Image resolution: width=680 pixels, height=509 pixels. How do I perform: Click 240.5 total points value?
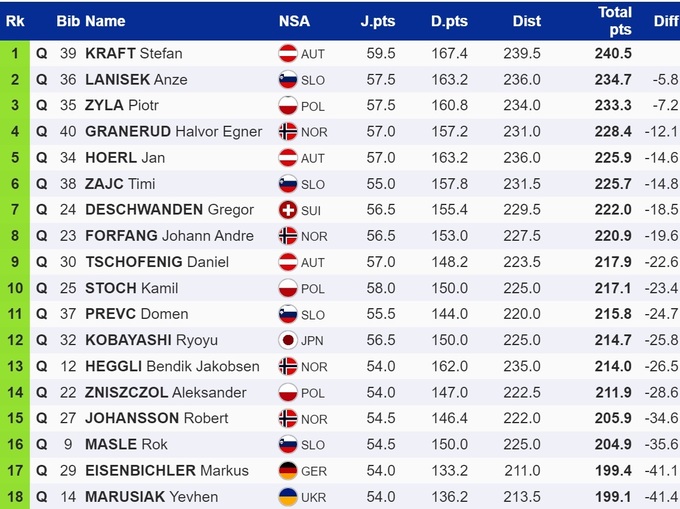[613, 54]
